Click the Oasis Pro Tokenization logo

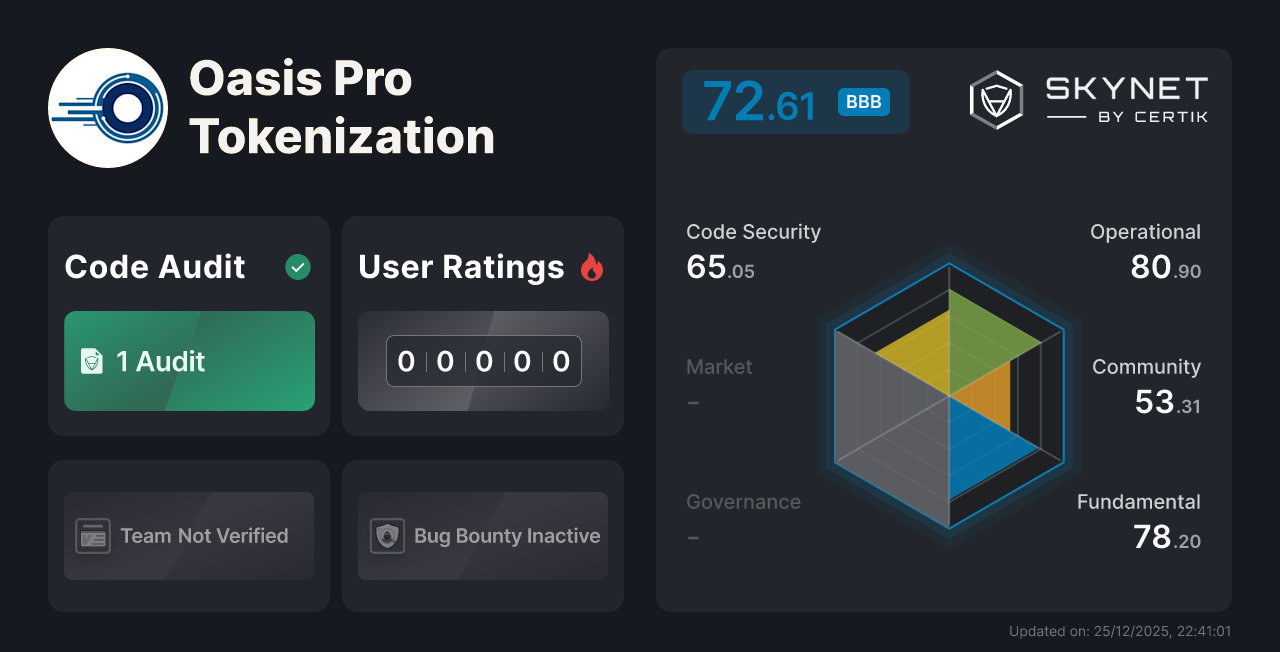108,107
